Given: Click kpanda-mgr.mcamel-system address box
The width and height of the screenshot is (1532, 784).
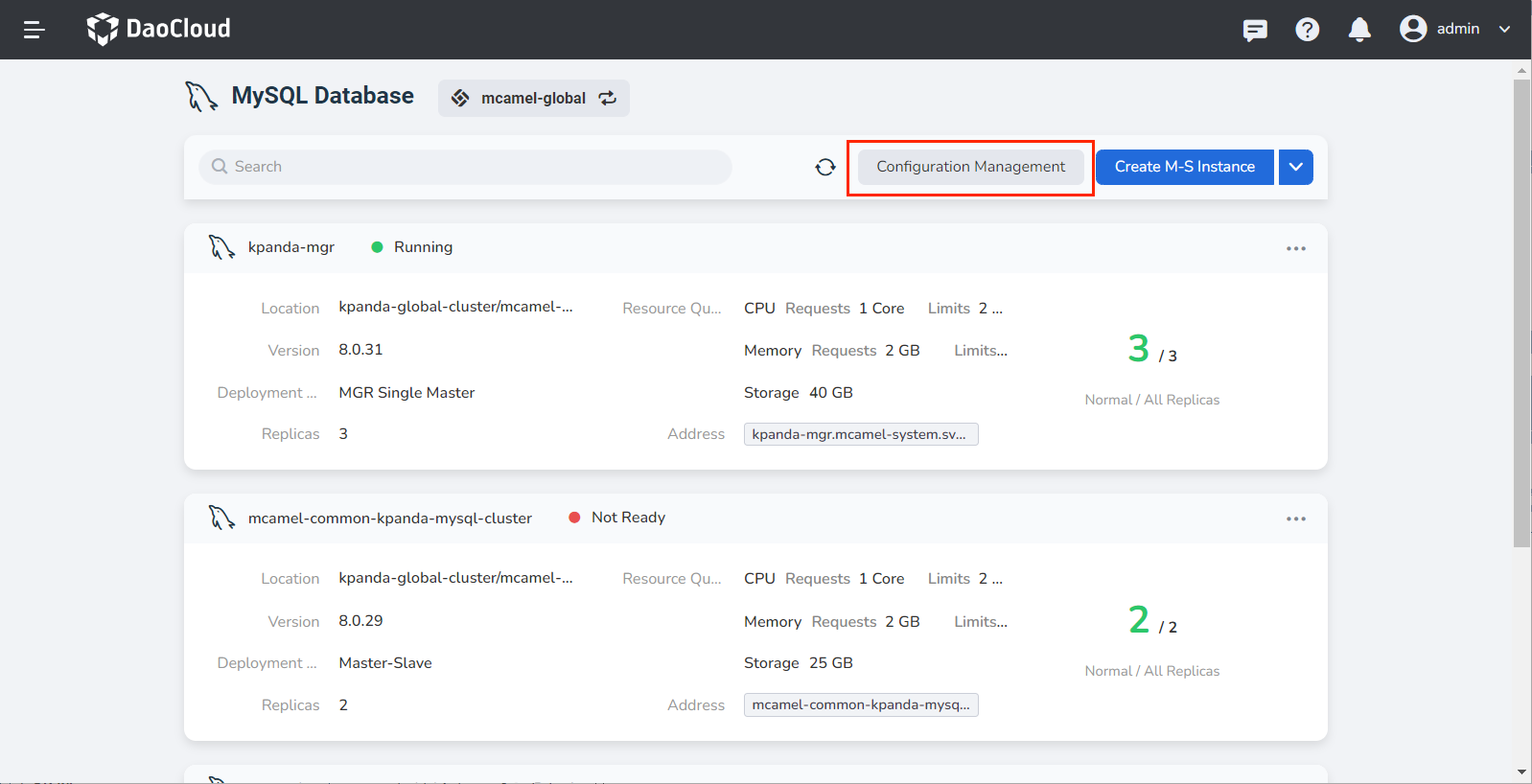Looking at the screenshot, I should 861,434.
